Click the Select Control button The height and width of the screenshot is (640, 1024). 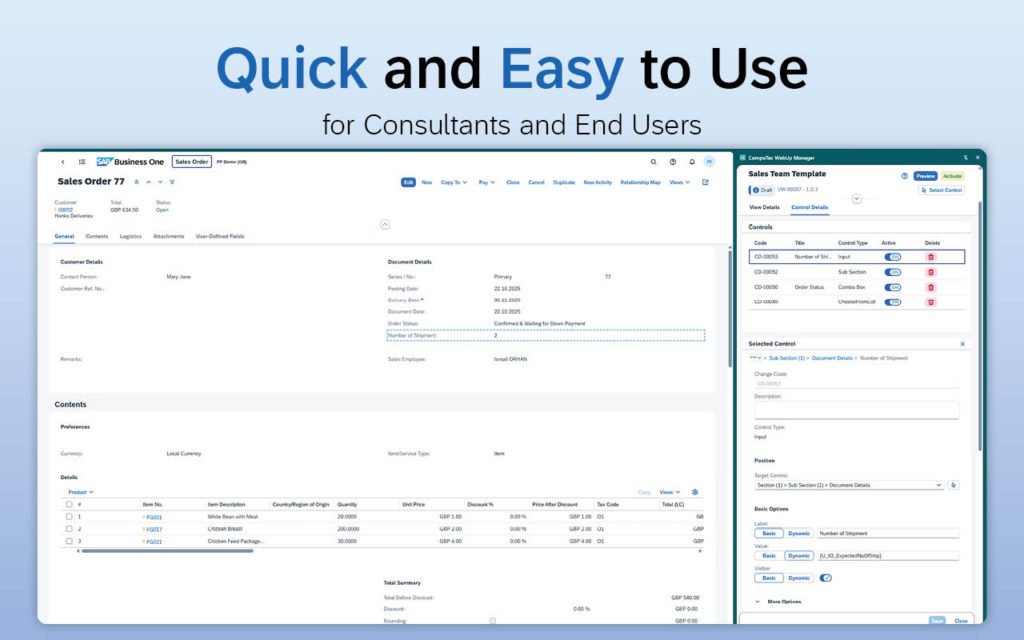point(941,190)
